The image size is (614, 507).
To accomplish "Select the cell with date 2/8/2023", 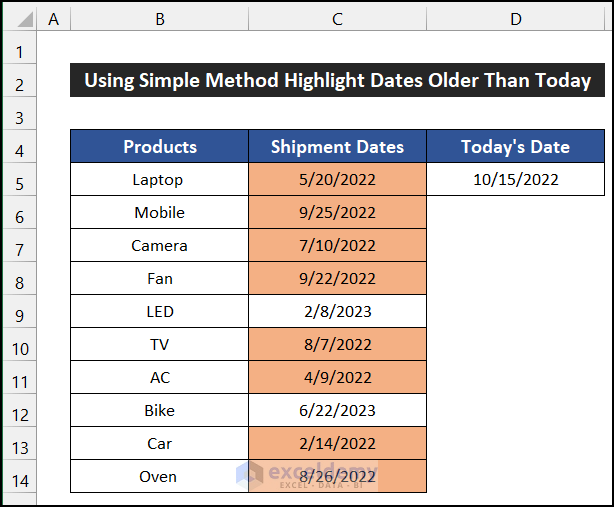I will (337, 312).
